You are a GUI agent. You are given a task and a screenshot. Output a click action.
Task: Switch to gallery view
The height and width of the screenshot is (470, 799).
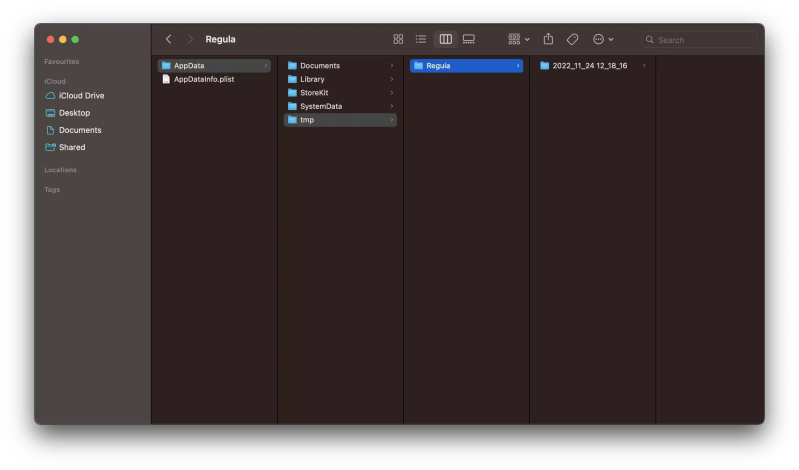coord(469,39)
